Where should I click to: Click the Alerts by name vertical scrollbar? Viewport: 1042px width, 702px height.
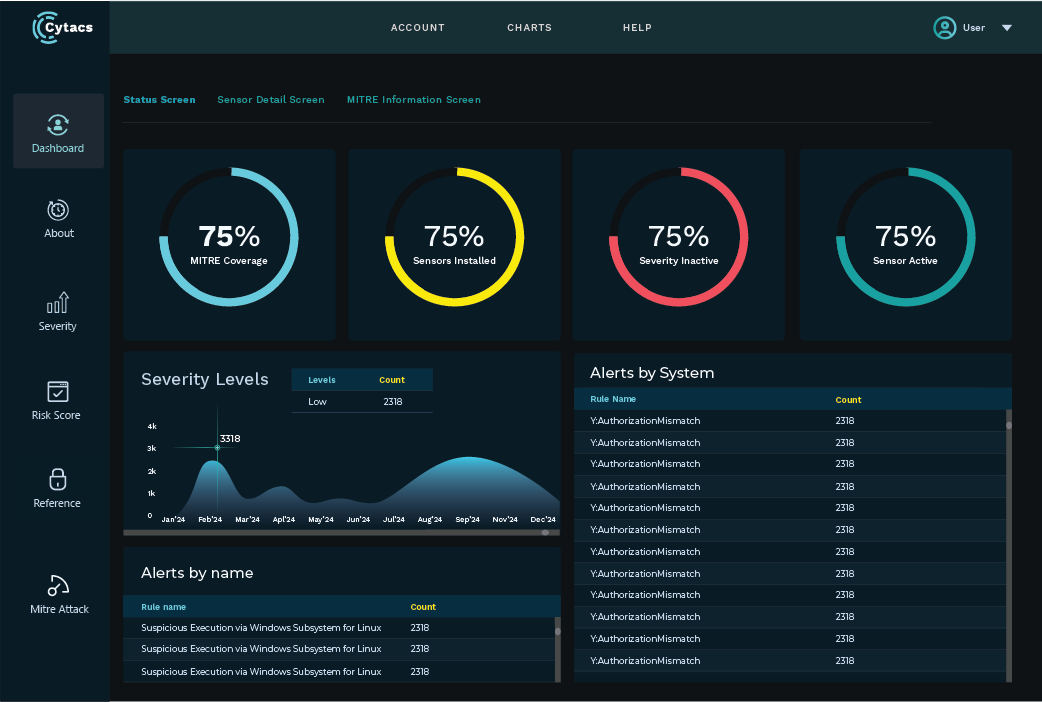(558, 649)
